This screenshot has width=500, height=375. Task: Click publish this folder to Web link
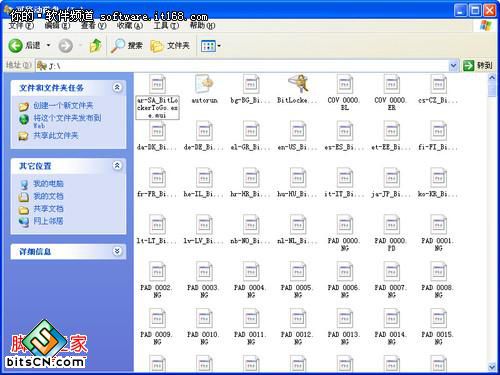click(x=67, y=121)
